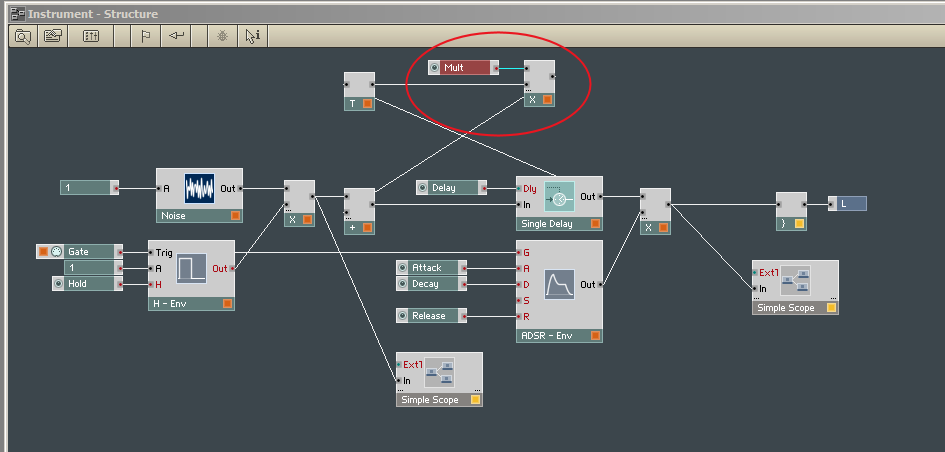Click the Trig input port on H - Env
This screenshot has width=945, height=452.
pos(151,253)
